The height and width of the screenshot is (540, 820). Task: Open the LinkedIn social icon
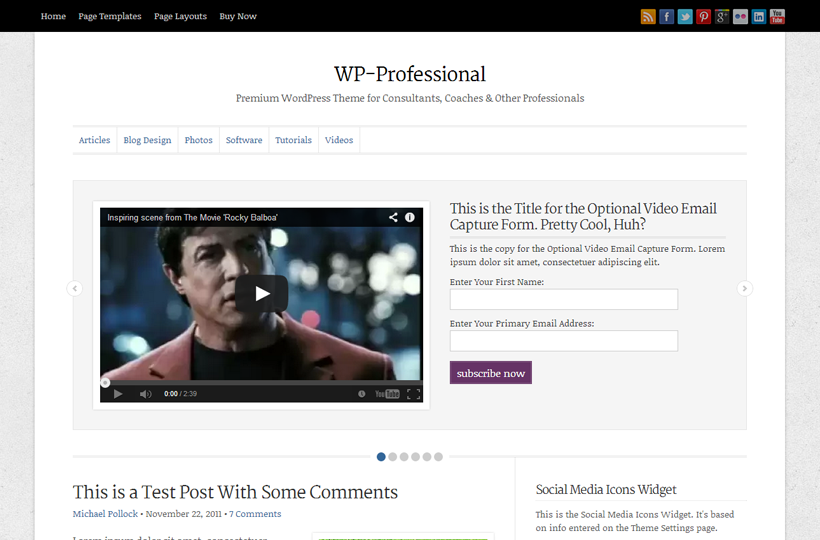click(x=759, y=17)
